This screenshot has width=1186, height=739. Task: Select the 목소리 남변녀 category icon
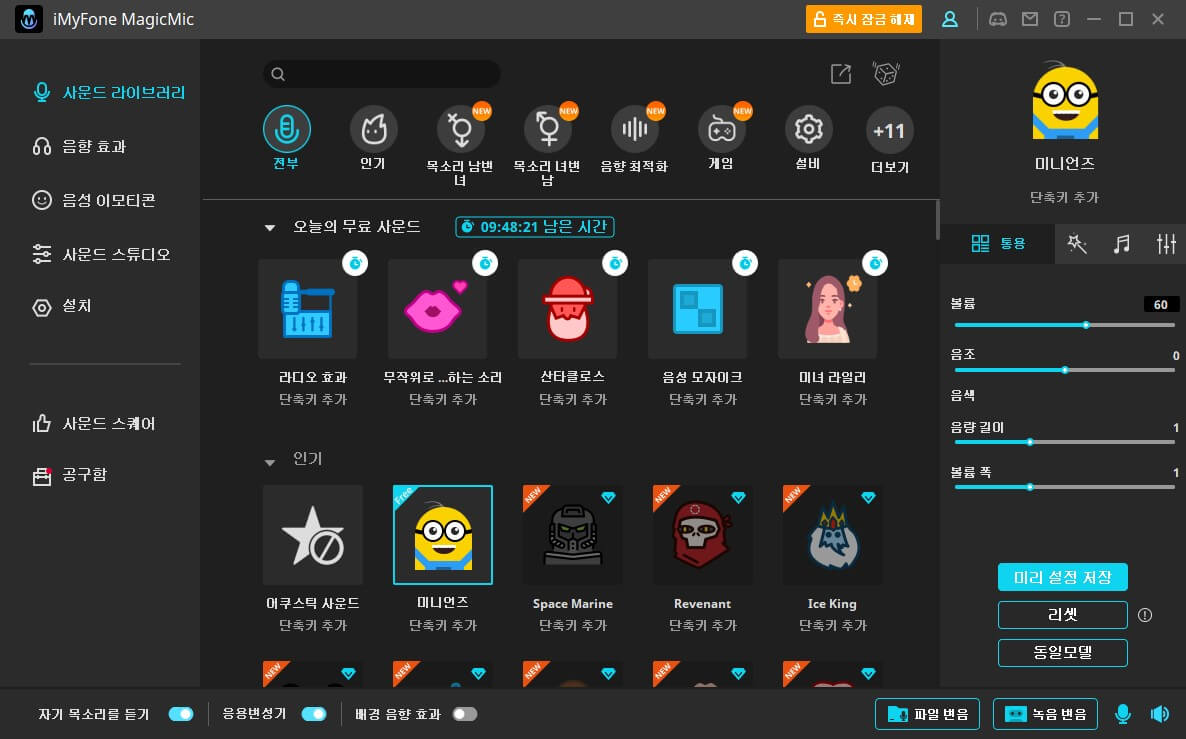[x=461, y=129]
